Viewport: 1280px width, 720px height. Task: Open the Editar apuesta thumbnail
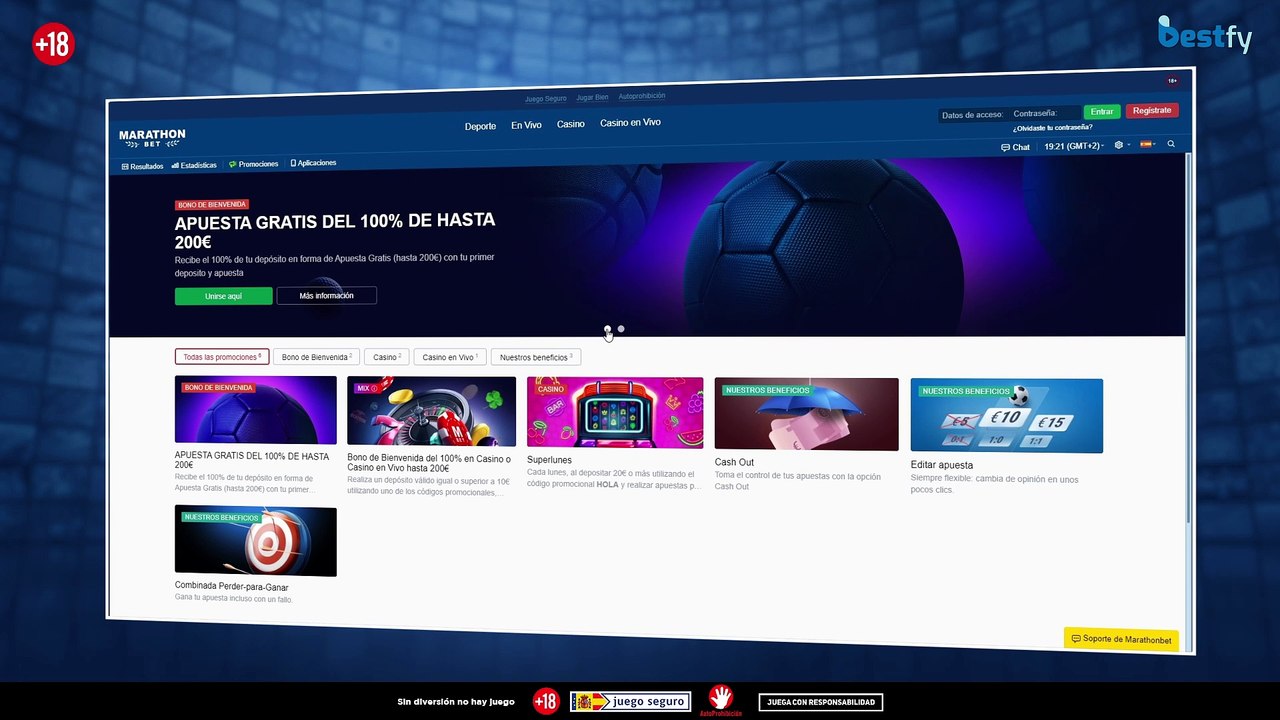[1007, 416]
